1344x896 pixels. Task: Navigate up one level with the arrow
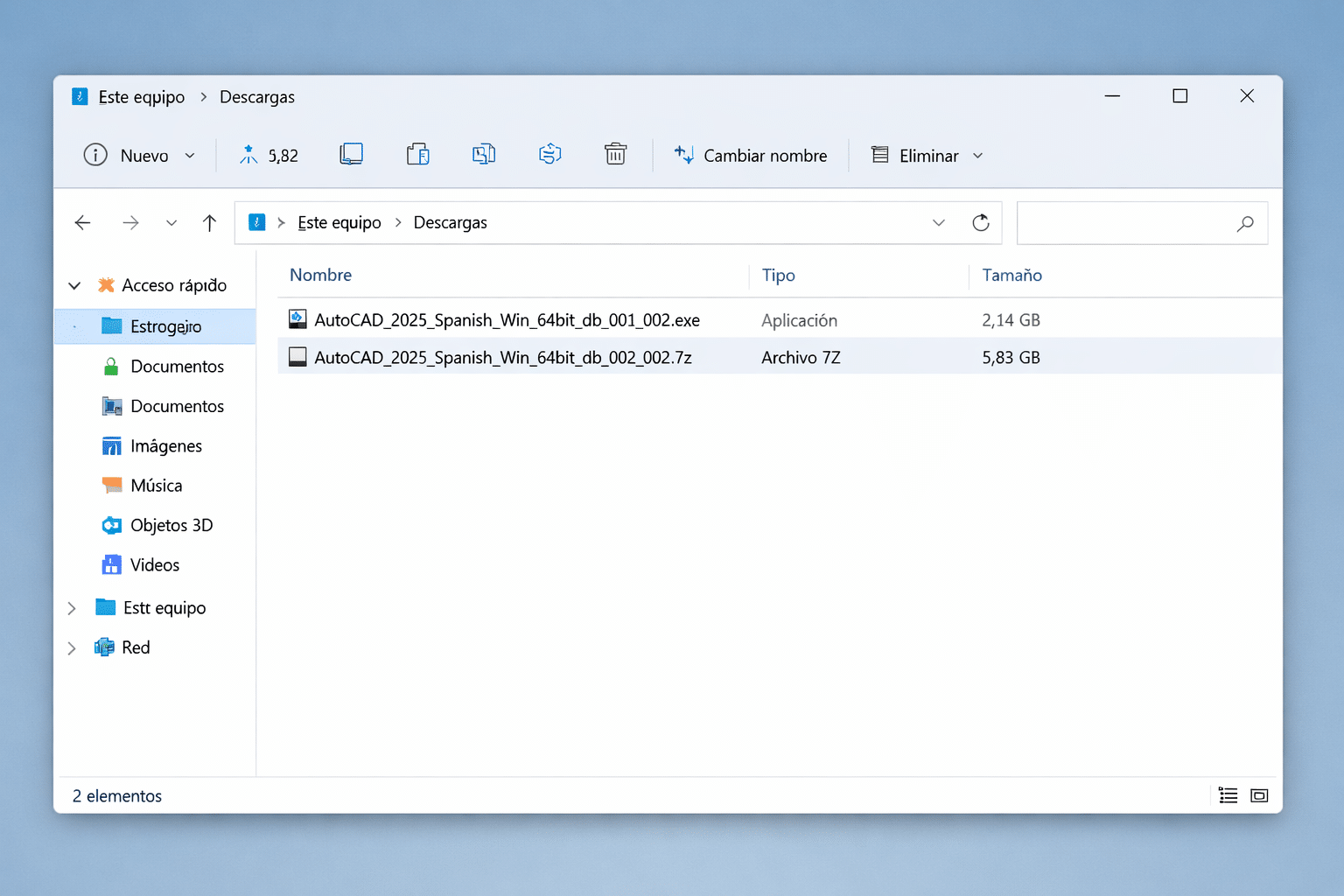tap(209, 222)
